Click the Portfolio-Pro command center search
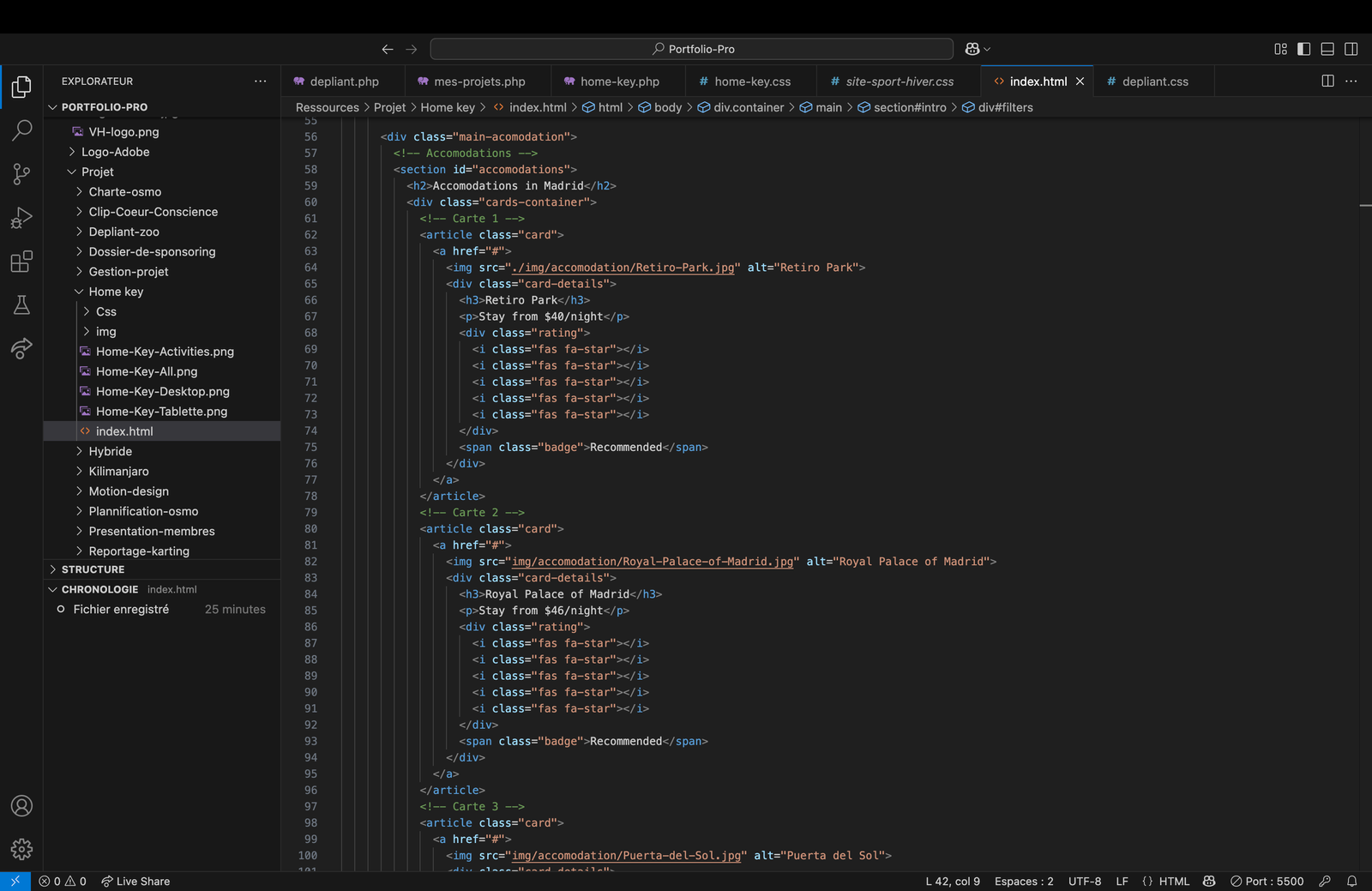 (691, 49)
